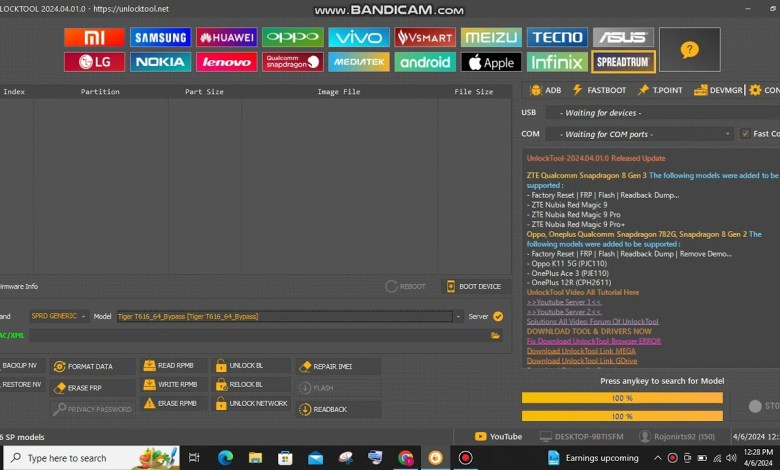Viewport: 780px width, 470px height.
Task: Click the upper 100% progress bar
Action: [x=622, y=398]
